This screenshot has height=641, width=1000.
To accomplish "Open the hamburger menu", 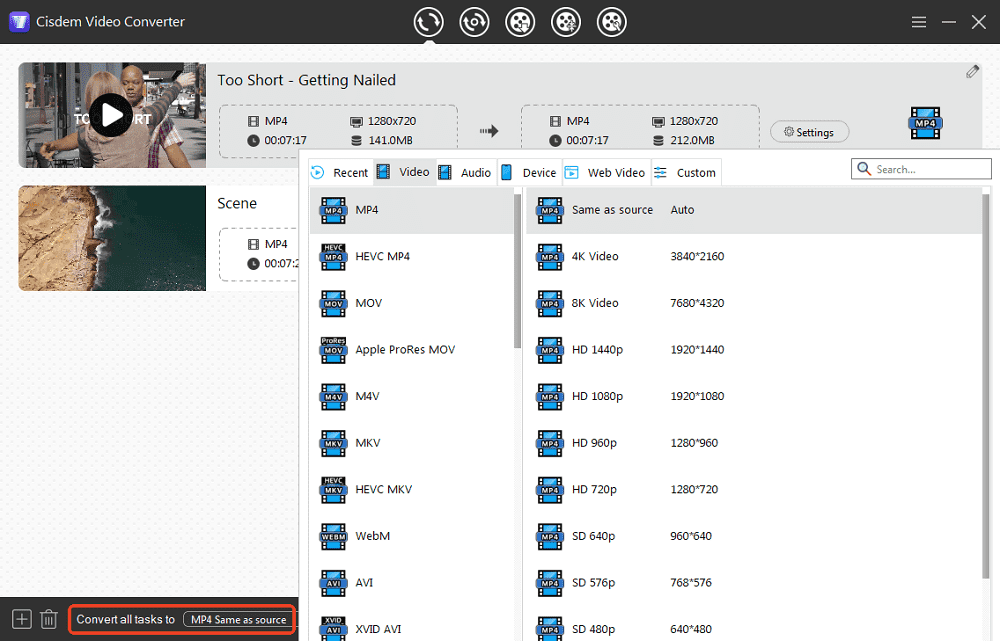I will click(918, 22).
